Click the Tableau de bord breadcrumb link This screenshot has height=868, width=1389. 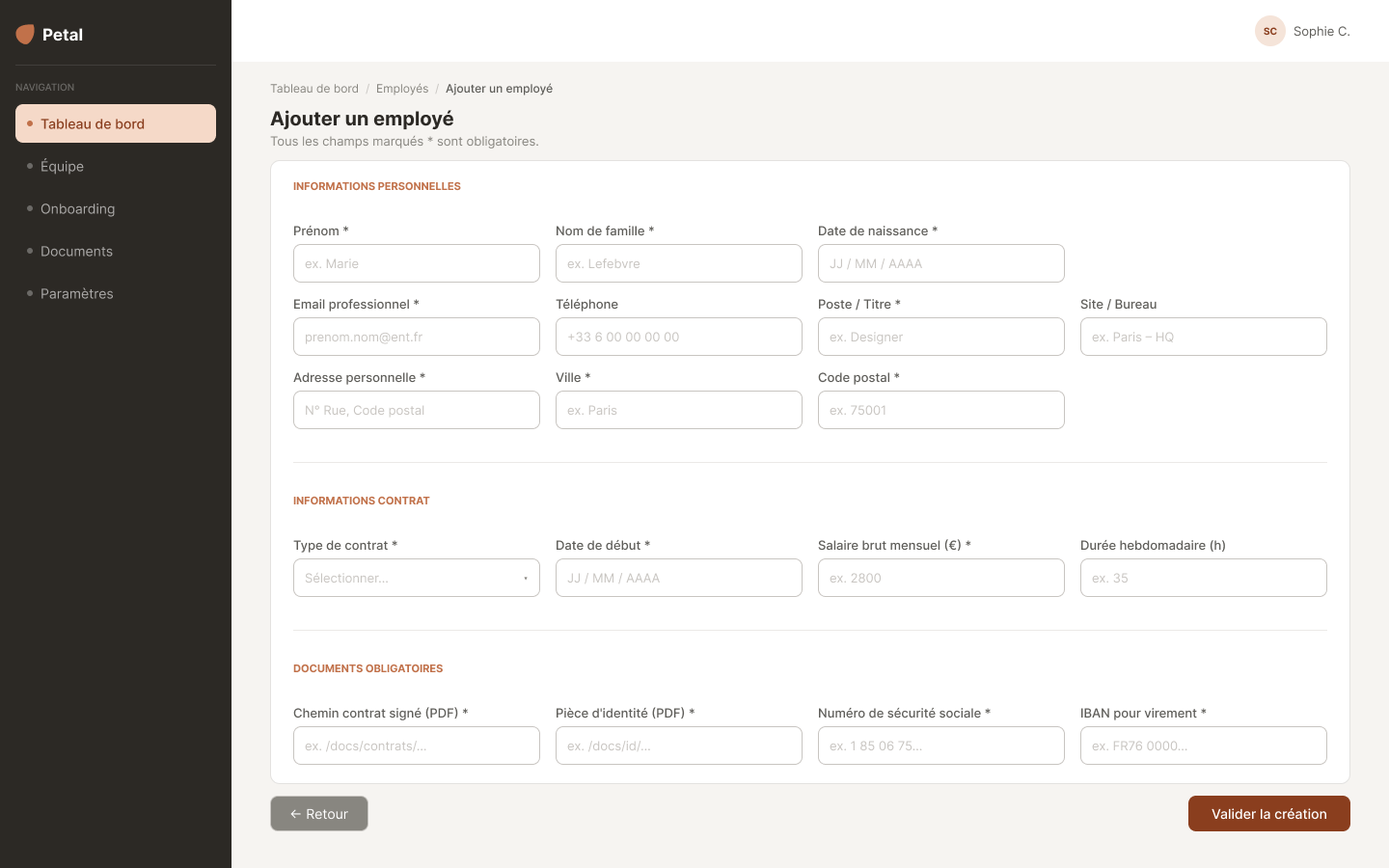314,89
